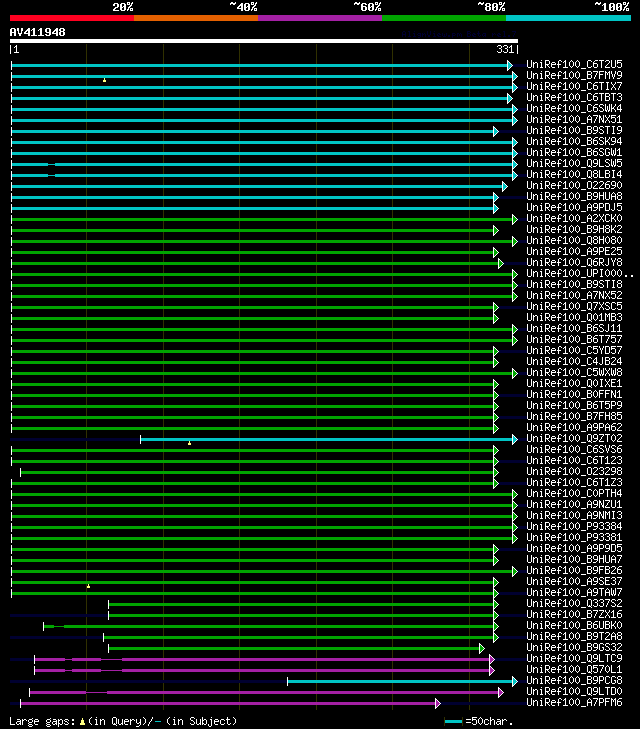Click the UniRef100_P93381 label

tap(574, 537)
